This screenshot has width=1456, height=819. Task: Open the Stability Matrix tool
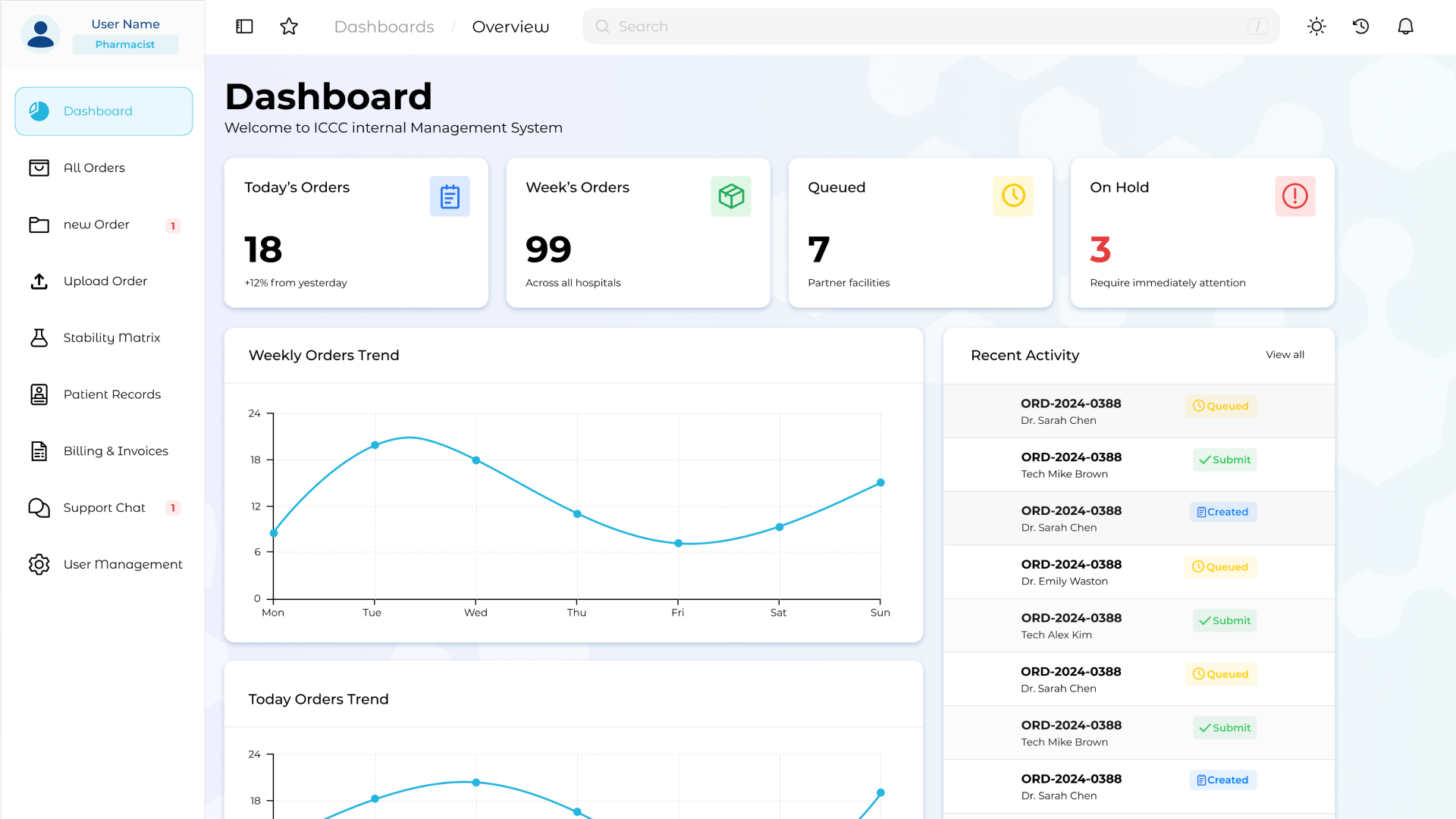click(x=39, y=337)
